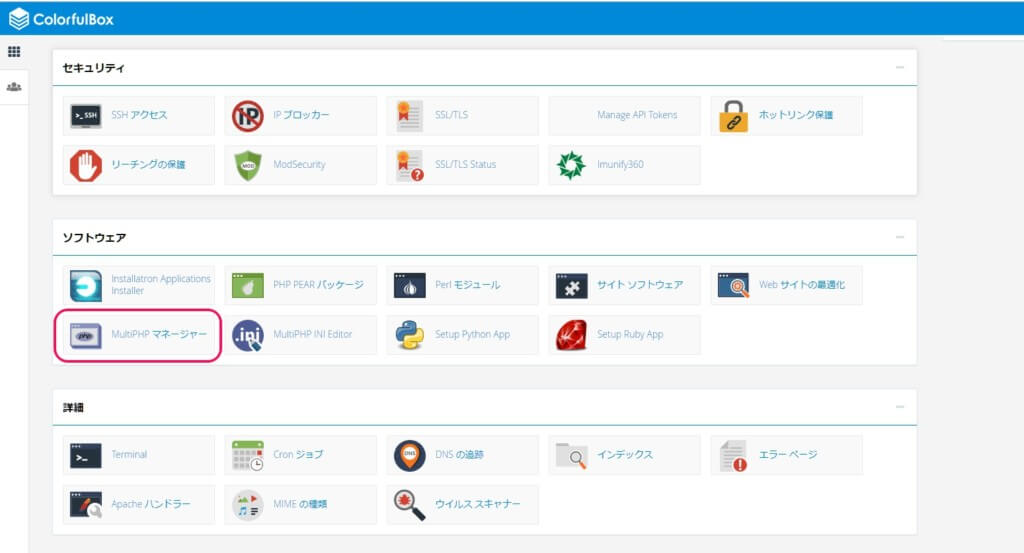Collapse the セキュリティ section

[x=899, y=68]
